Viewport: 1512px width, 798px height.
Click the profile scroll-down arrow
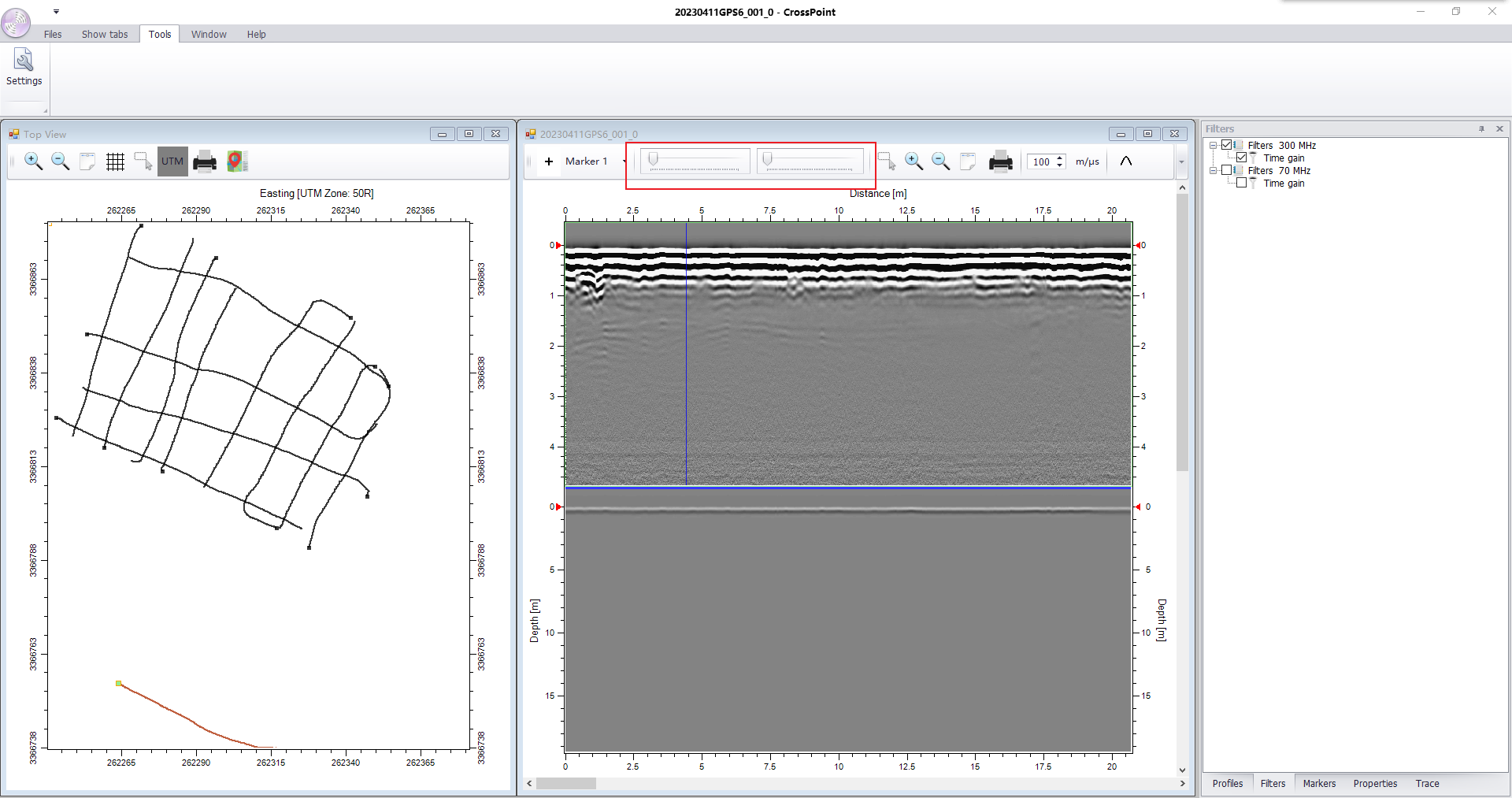(1182, 770)
